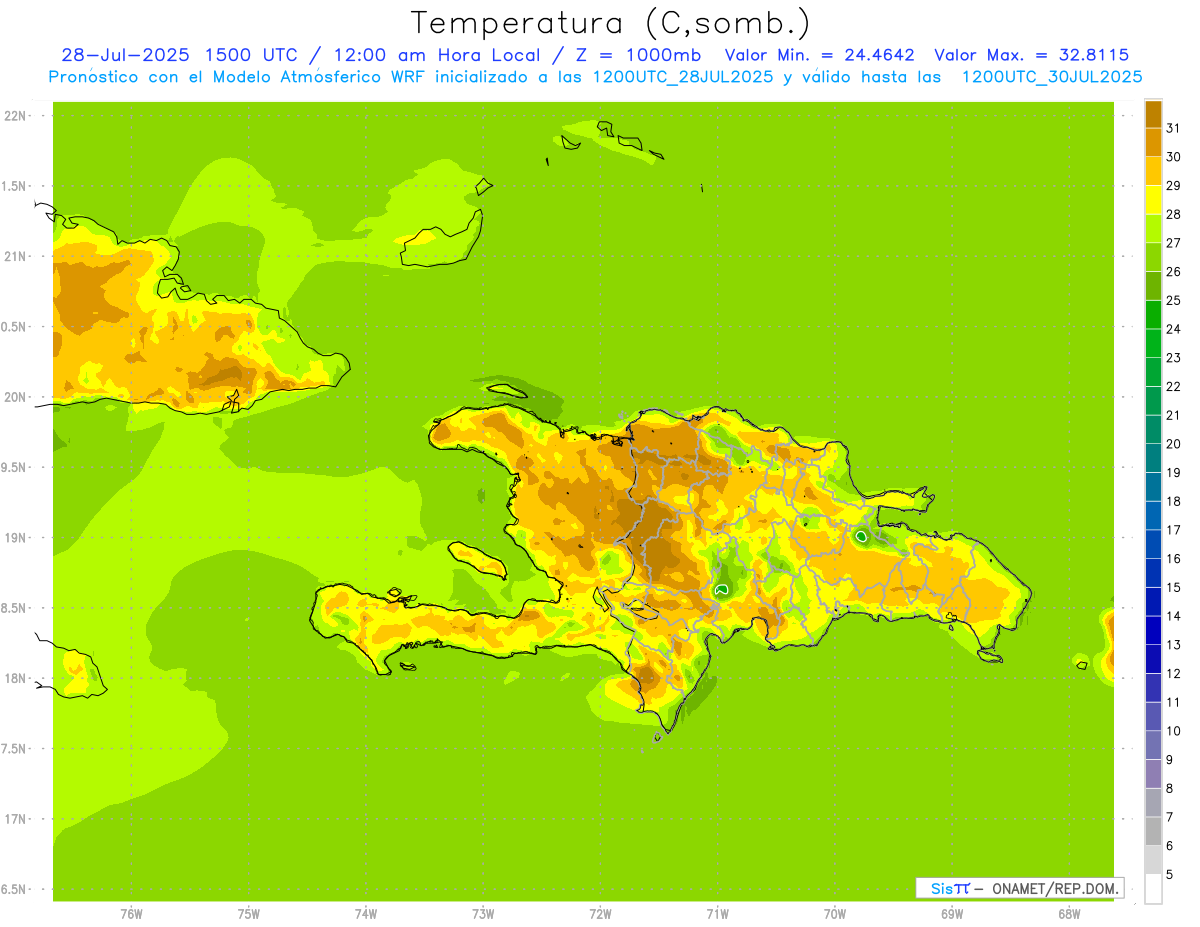Click the "Valor Min. = 24.4642" value

pos(820,55)
